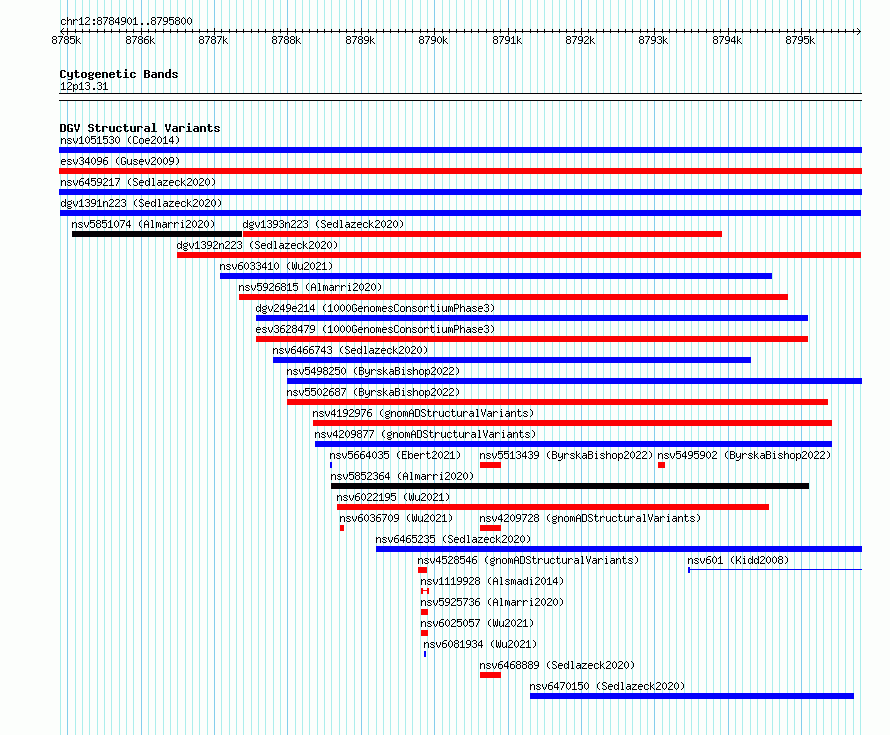Image resolution: width=890 pixels, height=735 pixels.
Task: Select the nsv5664035 (Ebert2021) label
Action: [395, 455]
